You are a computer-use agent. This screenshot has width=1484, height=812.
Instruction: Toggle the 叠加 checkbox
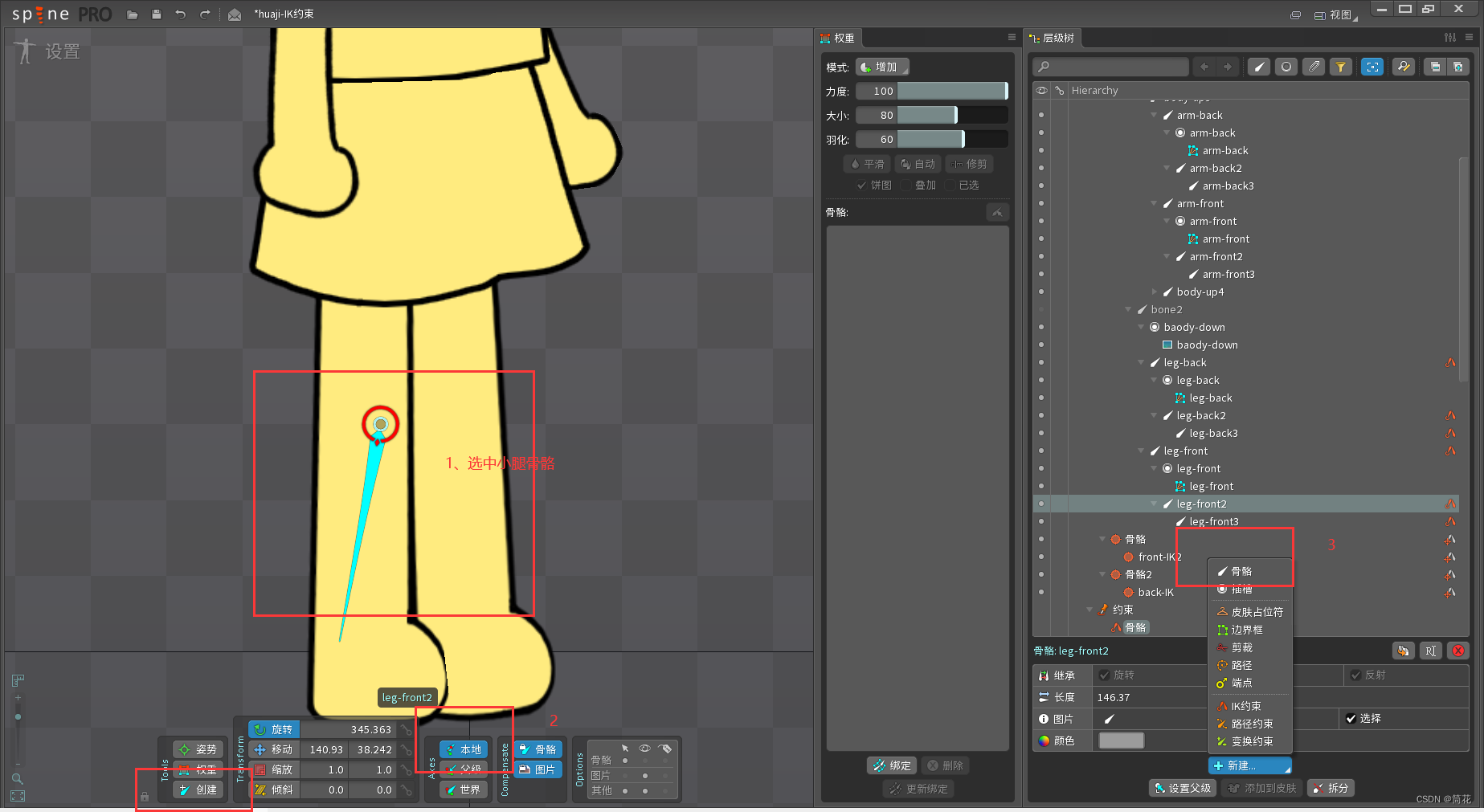pyautogui.click(x=906, y=185)
